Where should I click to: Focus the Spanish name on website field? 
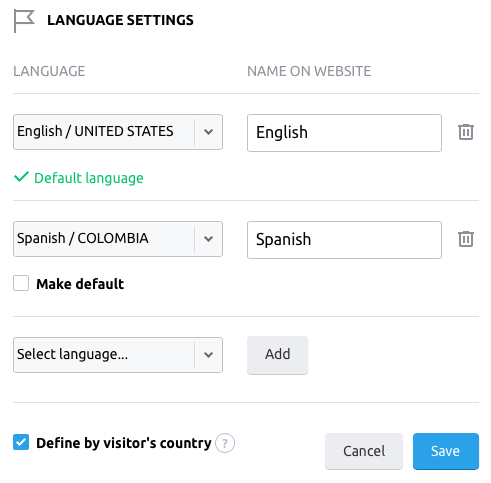tap(344, 240)
